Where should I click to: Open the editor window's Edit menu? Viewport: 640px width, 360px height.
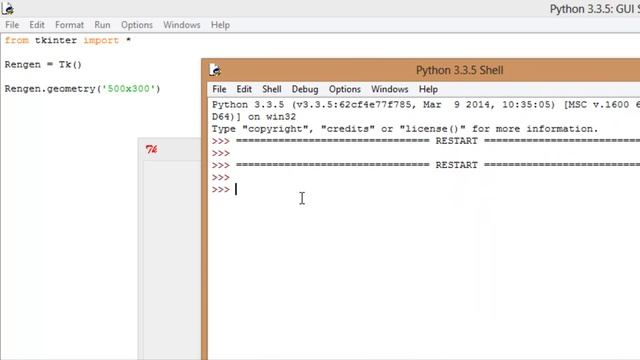tap(37, 25)
